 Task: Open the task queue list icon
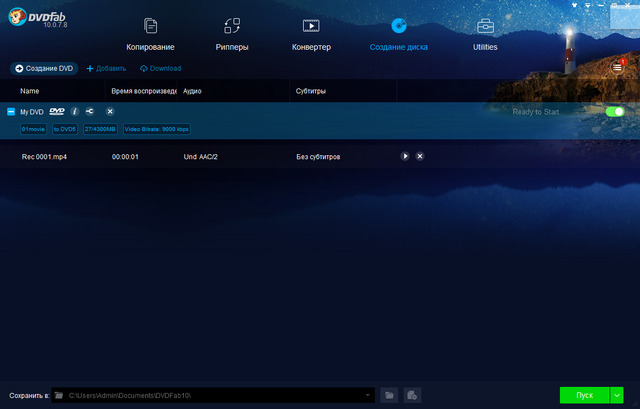(x=617, y=67)
